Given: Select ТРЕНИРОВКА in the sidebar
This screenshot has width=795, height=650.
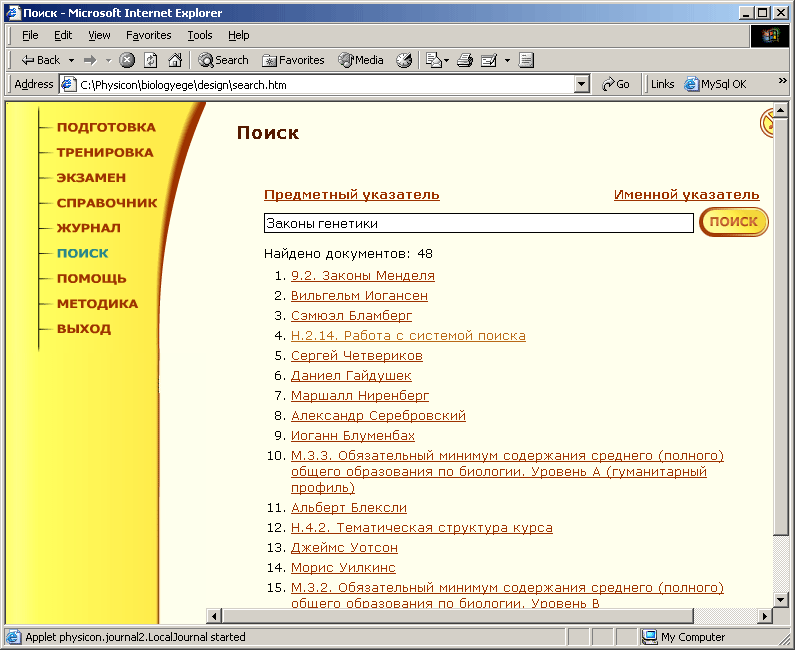Looking at the screenshot, I should tap(105, 153).
